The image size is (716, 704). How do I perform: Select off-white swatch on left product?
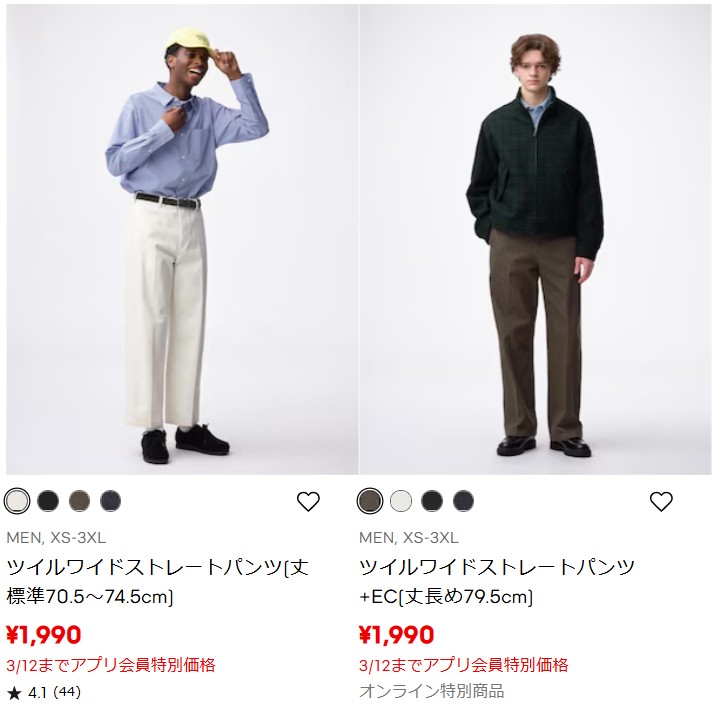pos(17,501)
